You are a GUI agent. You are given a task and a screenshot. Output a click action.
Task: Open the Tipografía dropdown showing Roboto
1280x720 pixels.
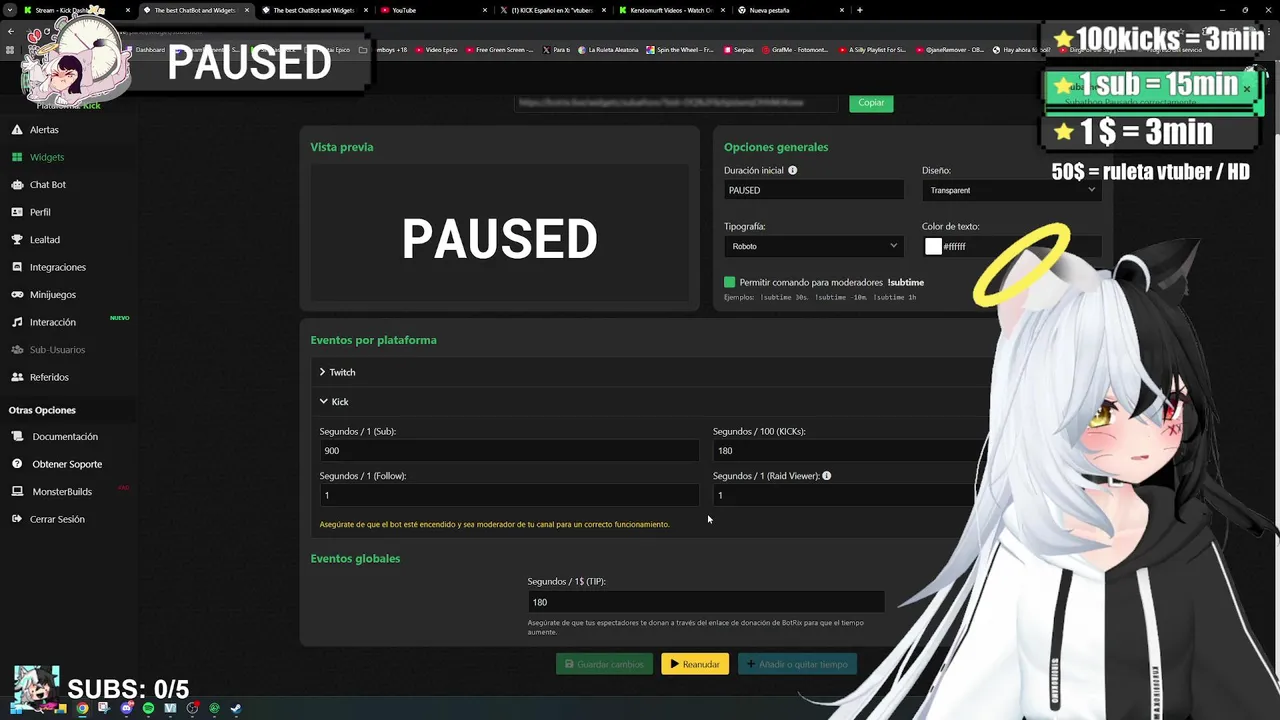click(x=813, y=246)
